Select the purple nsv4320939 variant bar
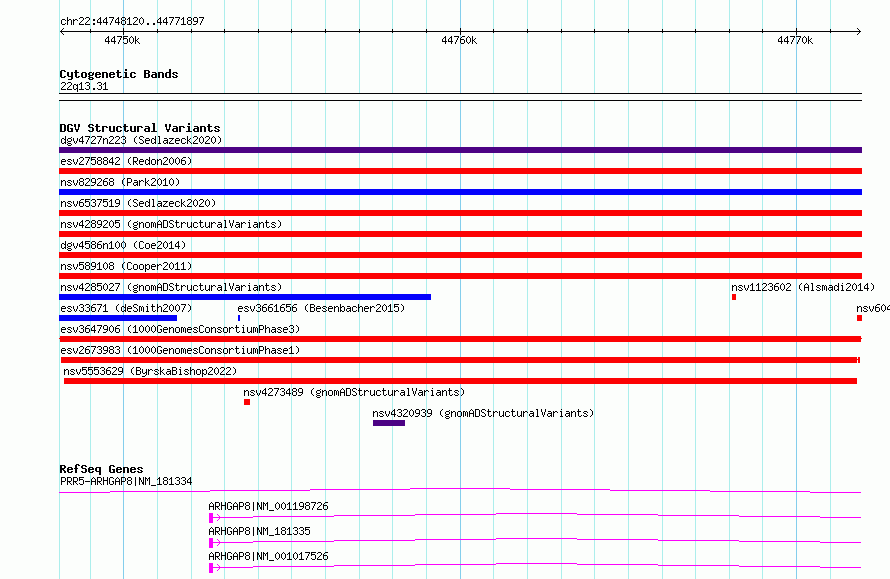Viewport: 890px width, 579px height. click(389, 423)
